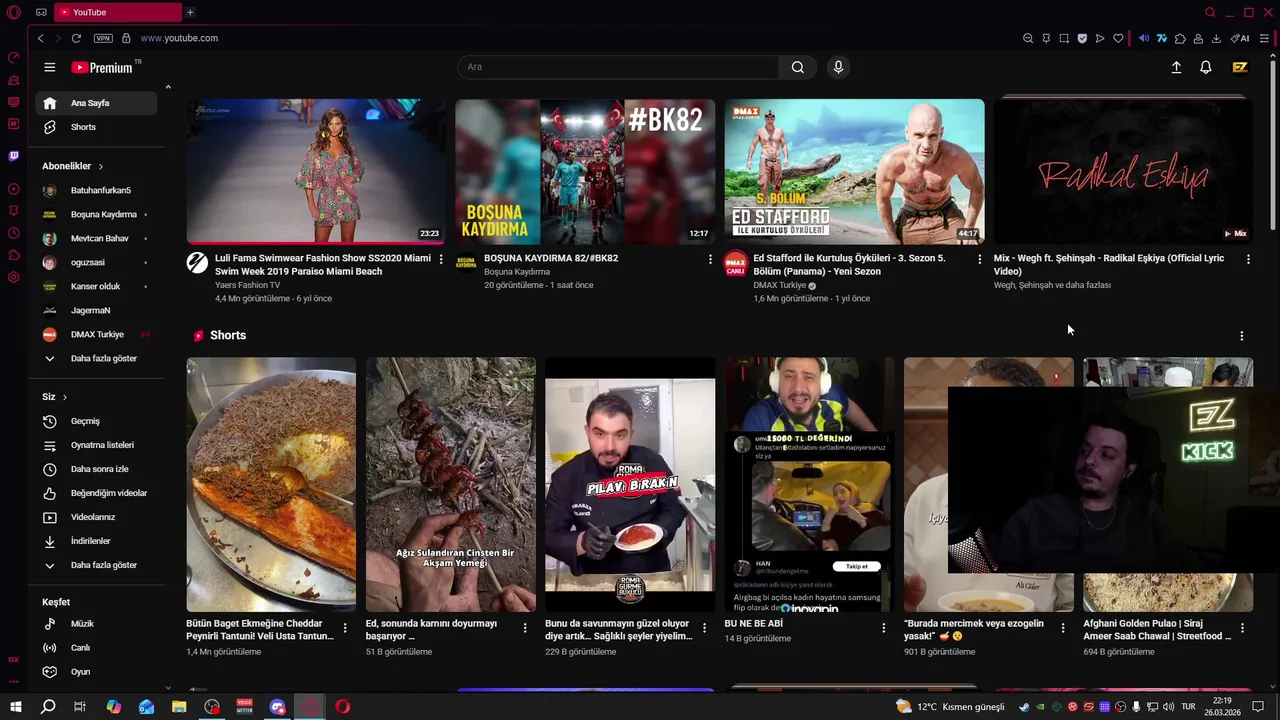Image resolution: width=1280 pixels, height=720 pixels.
Task: Open the Opera sidebar settings gear
Action: [x=14, y=277]
